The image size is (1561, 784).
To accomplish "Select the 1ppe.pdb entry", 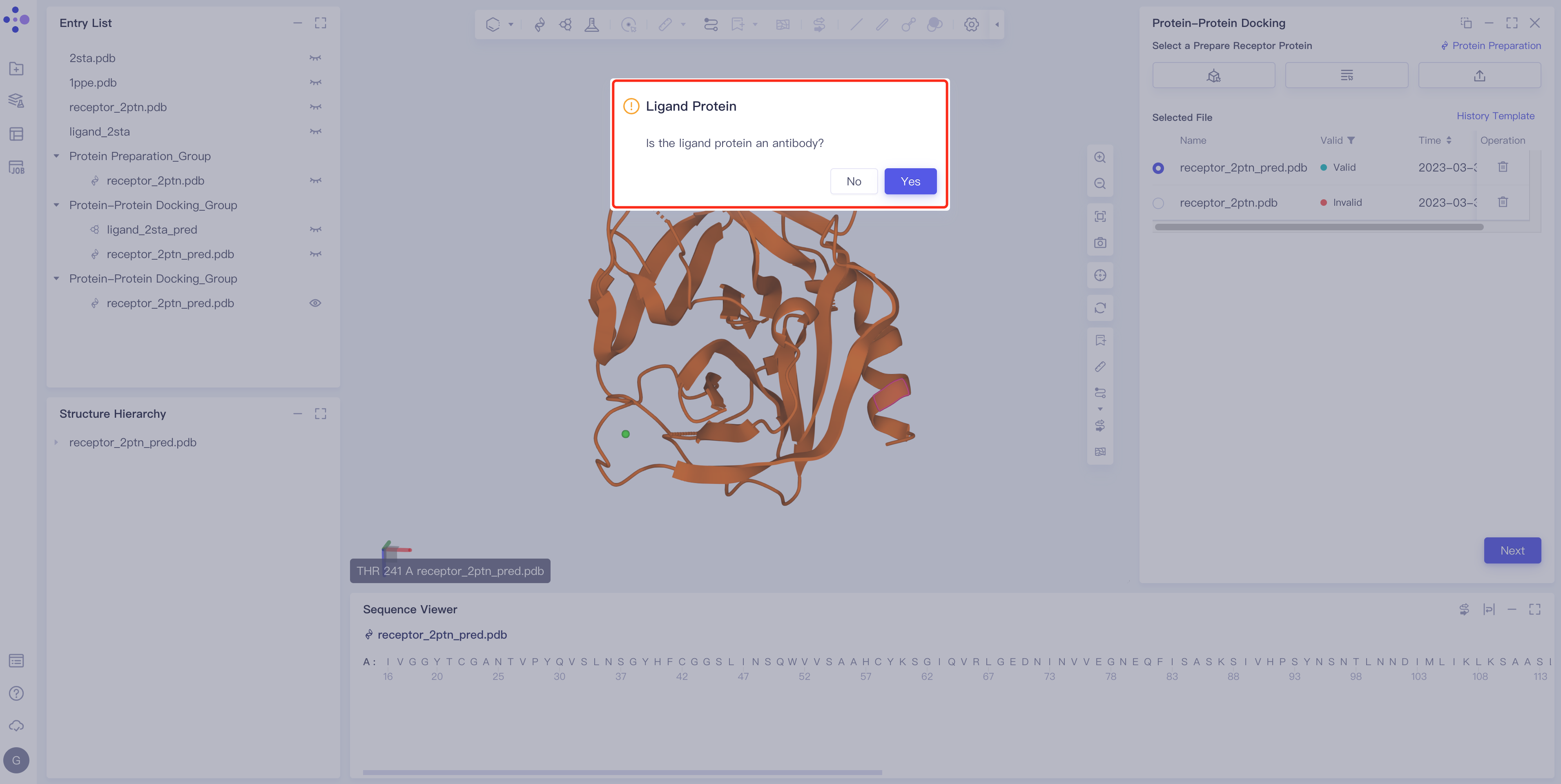I will coord(93,82).
